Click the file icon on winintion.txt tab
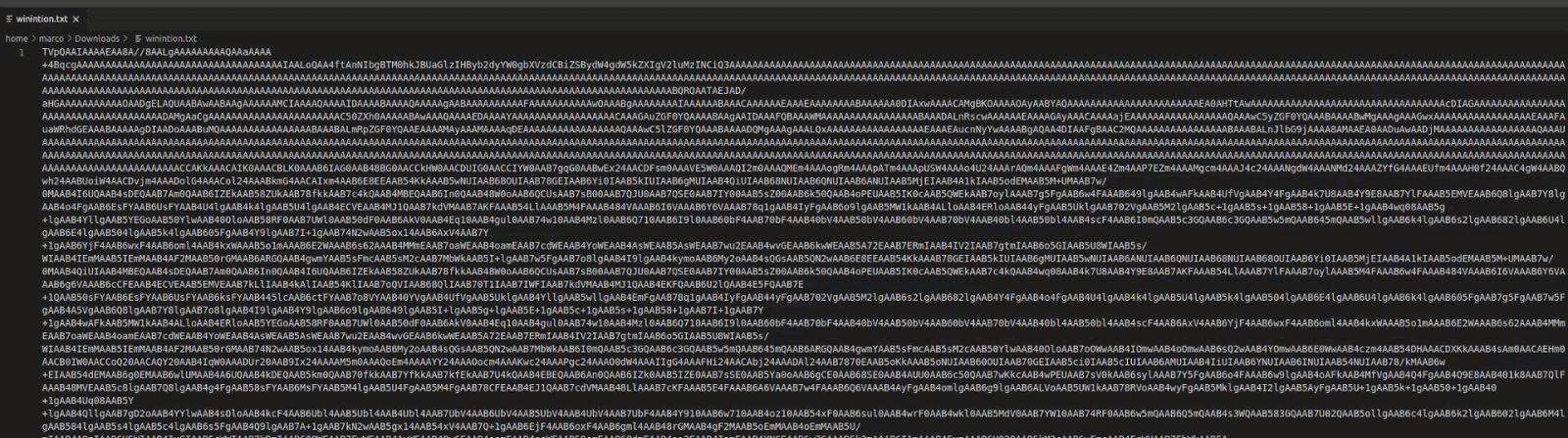Screen dimensions: 1568x438 click(x=9, y=19)
